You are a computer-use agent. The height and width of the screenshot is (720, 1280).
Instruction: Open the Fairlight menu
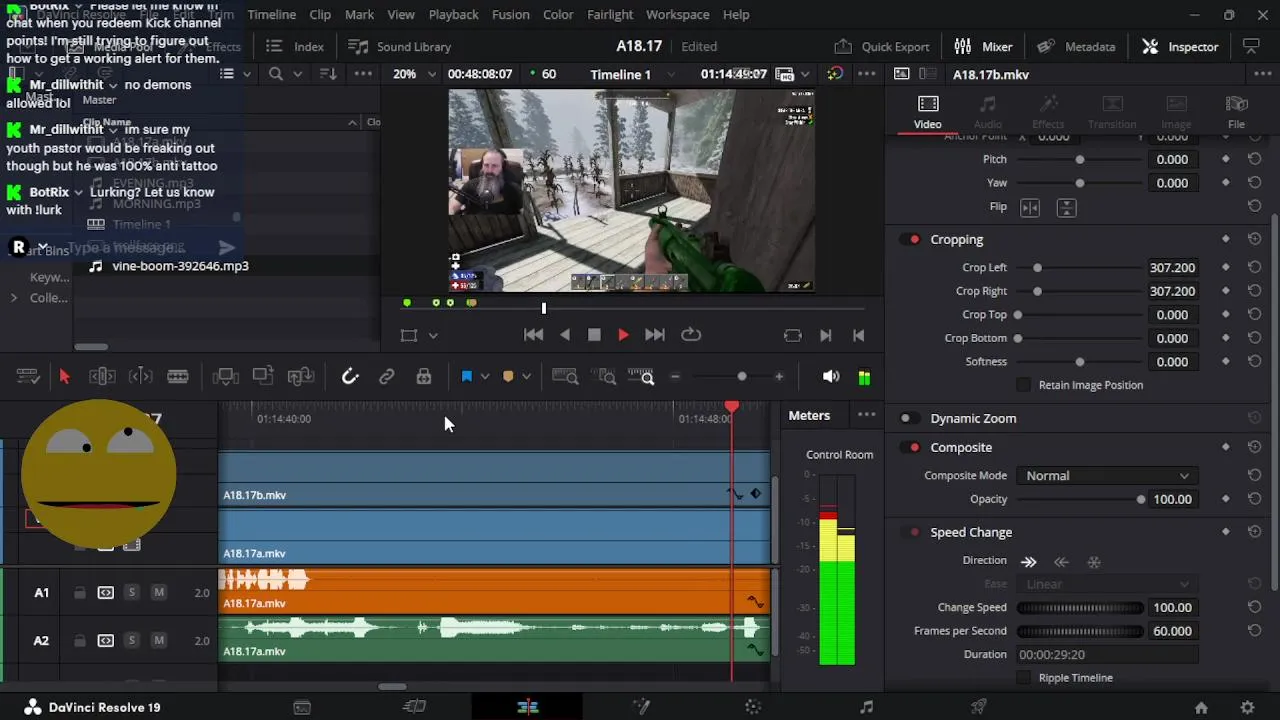pos(610,14)
